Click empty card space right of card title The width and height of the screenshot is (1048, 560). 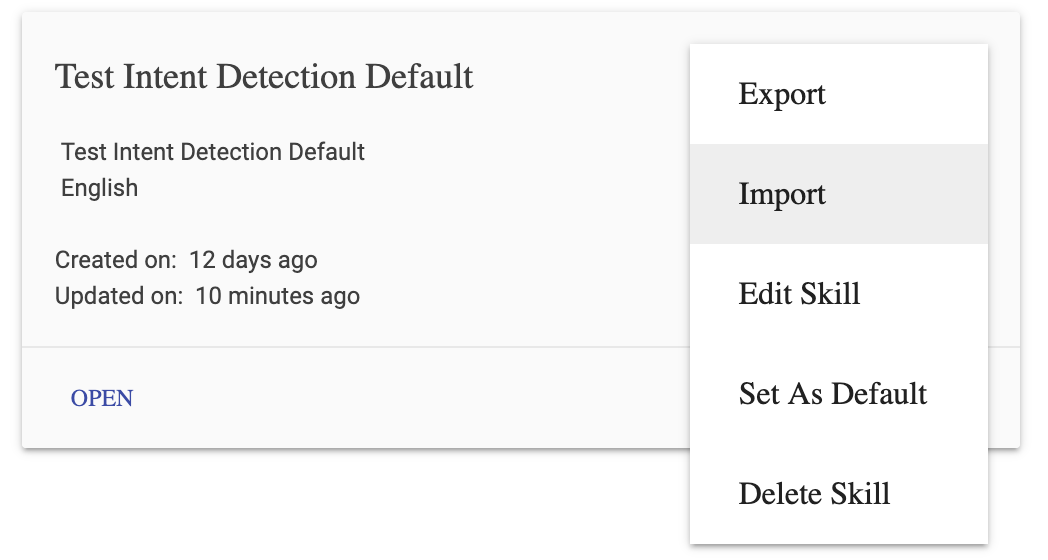tap(580, 77)
